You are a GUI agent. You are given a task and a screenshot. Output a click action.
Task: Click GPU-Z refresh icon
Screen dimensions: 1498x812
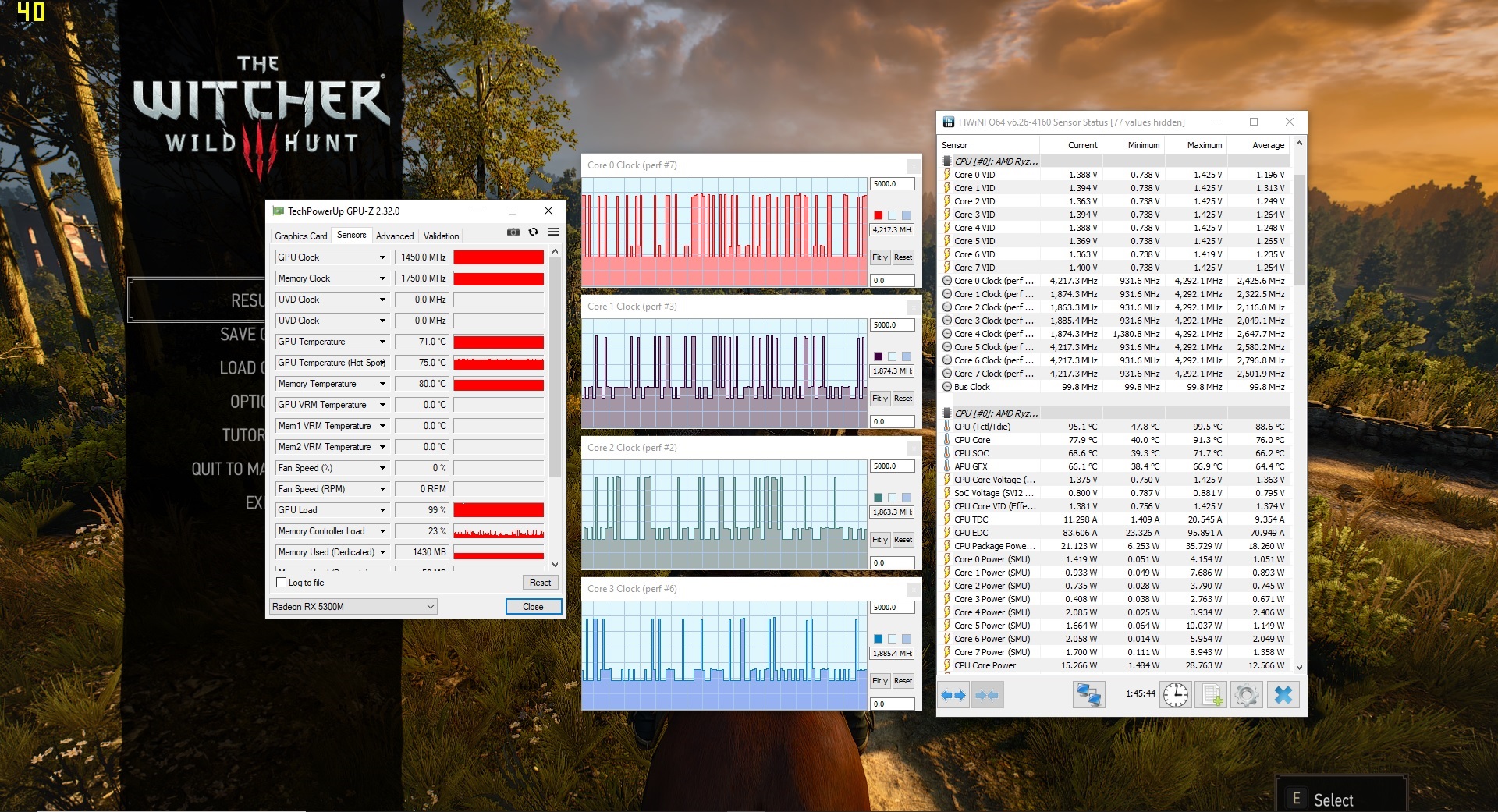tap(533, 232)
